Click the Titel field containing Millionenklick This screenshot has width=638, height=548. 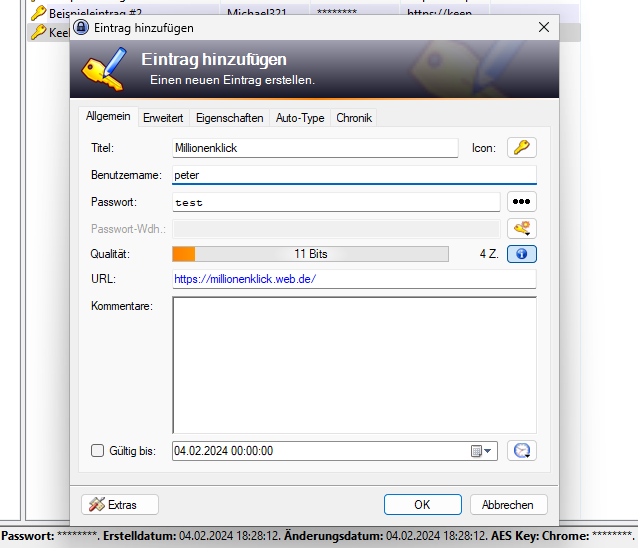coord(315,148)
